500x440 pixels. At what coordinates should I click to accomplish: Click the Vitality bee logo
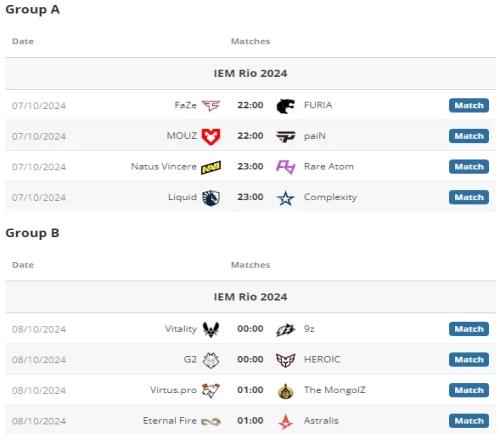coord(211,329)
